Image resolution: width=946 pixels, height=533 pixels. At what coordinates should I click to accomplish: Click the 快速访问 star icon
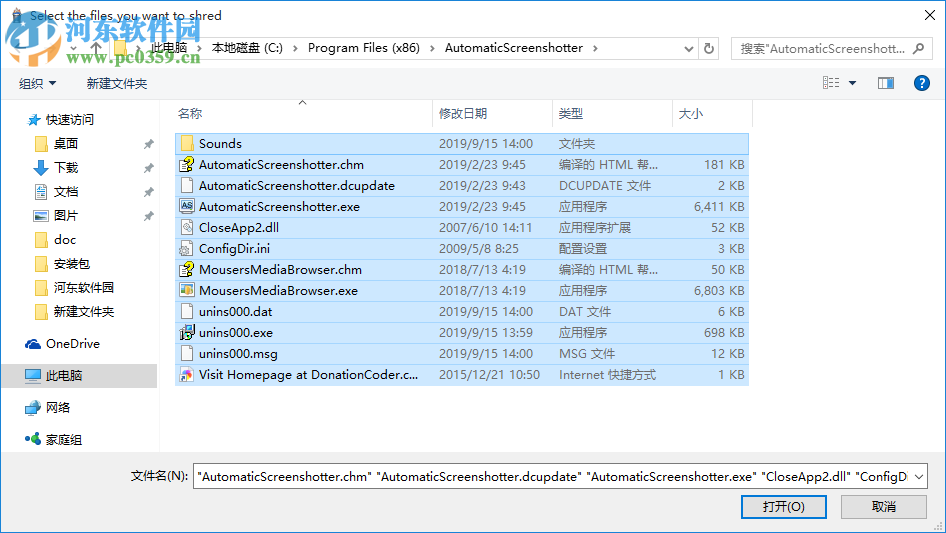34,120
